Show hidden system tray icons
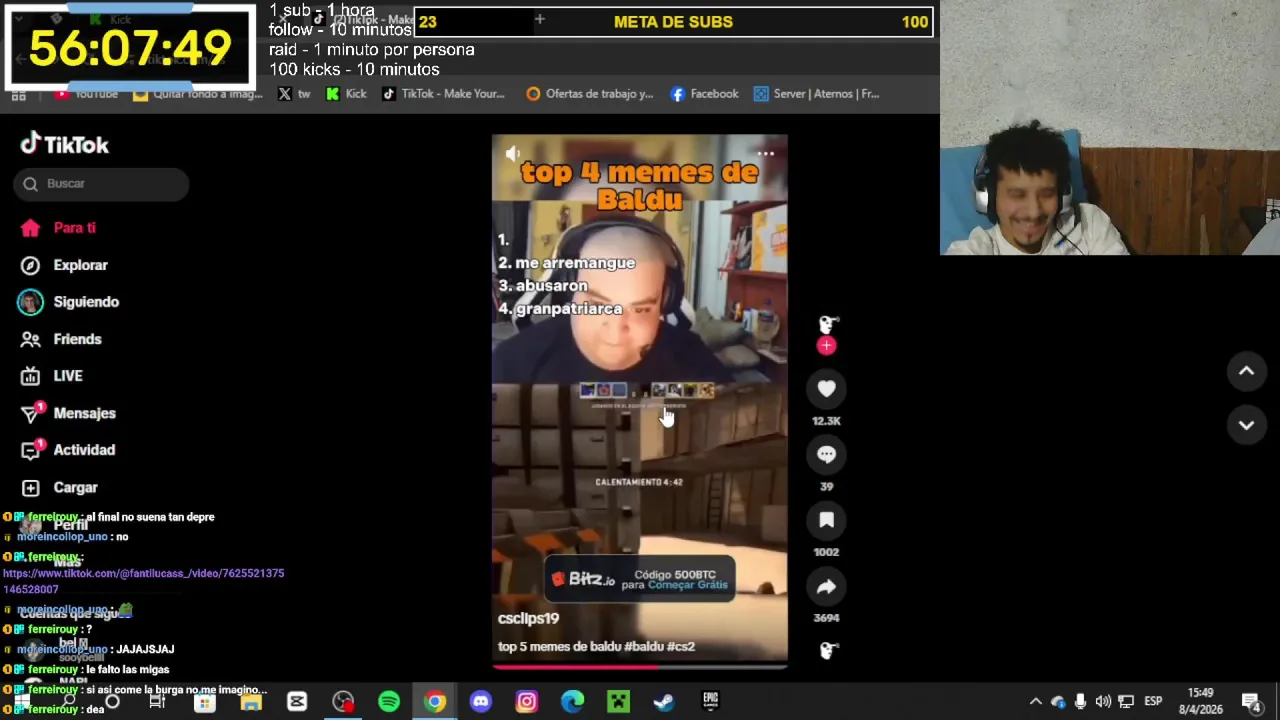The image size is (1280, 720). coord(1036,702)
